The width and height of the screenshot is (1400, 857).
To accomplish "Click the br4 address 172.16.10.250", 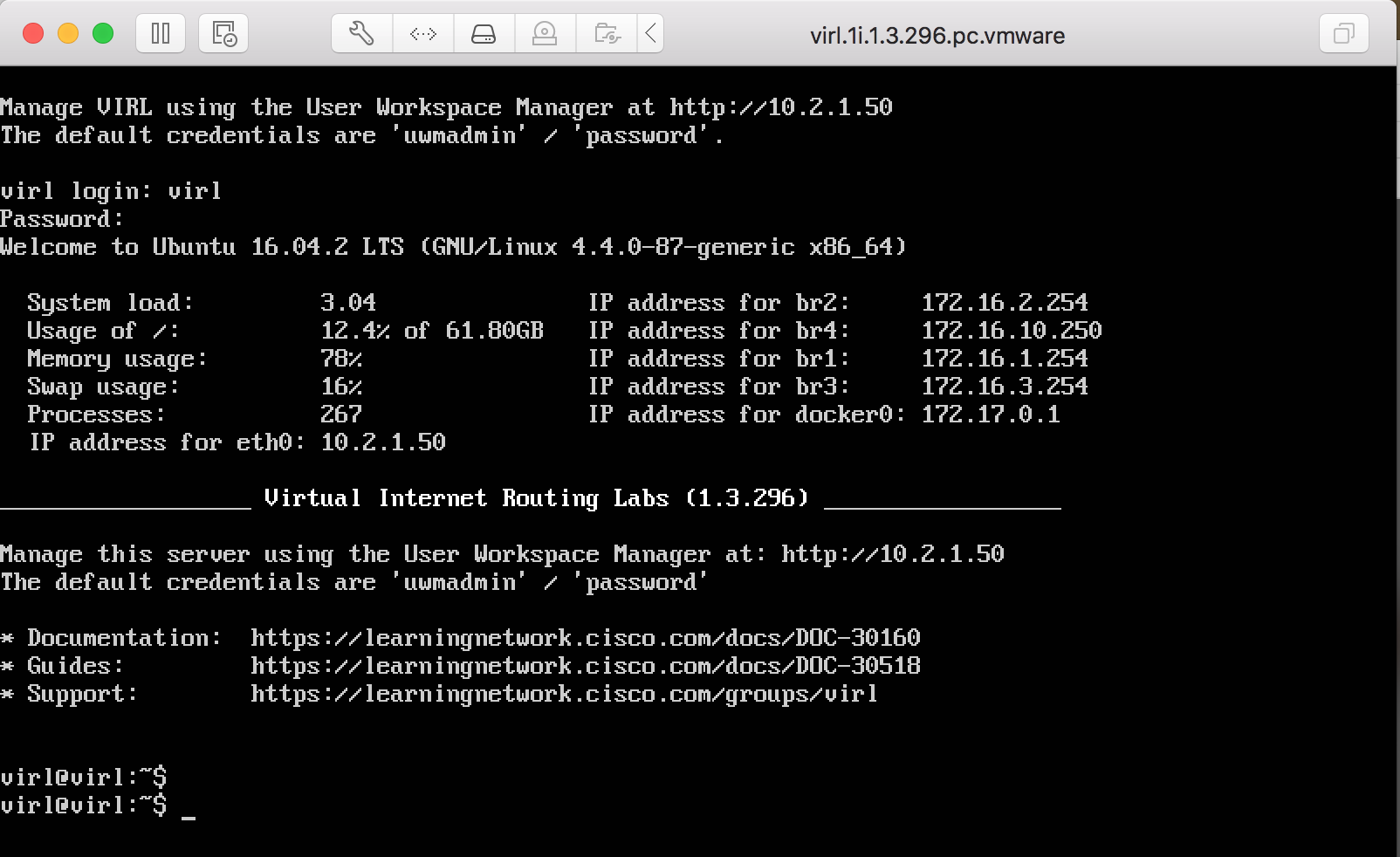I will click(x=1012, y=331).
